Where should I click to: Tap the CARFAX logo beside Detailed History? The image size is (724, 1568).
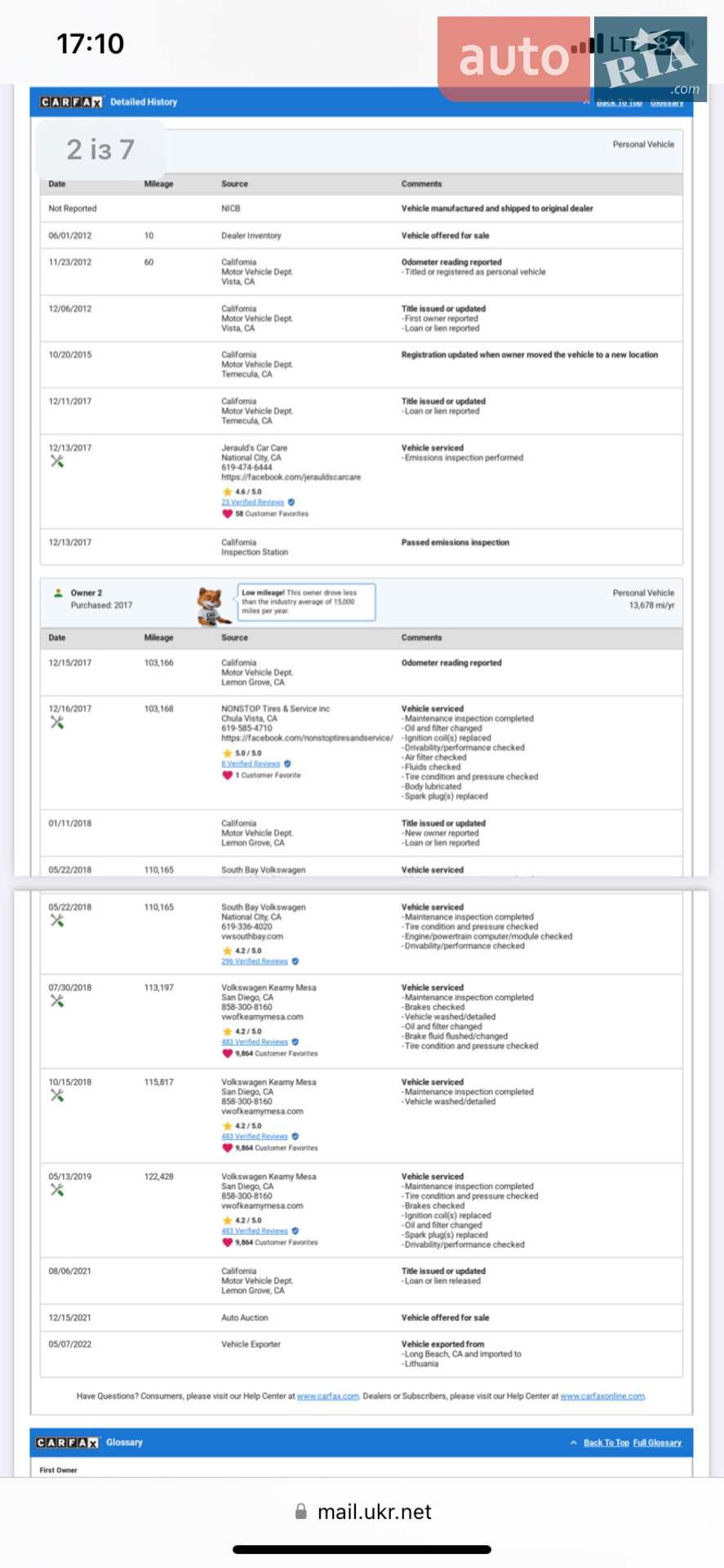point(71,102)
